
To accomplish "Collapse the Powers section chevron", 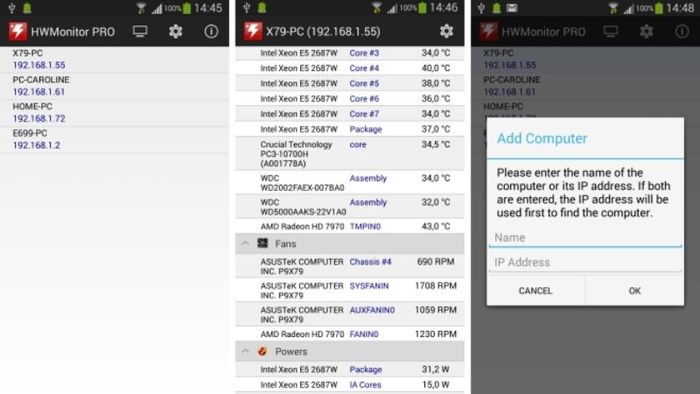I will [x=245, y=351].
